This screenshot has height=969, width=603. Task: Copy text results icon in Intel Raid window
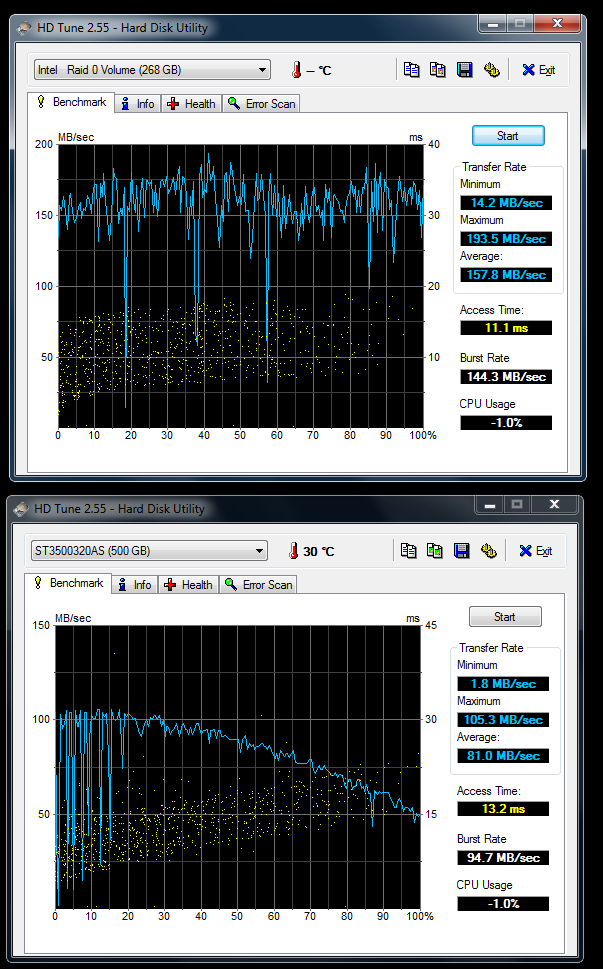(411, 70)
